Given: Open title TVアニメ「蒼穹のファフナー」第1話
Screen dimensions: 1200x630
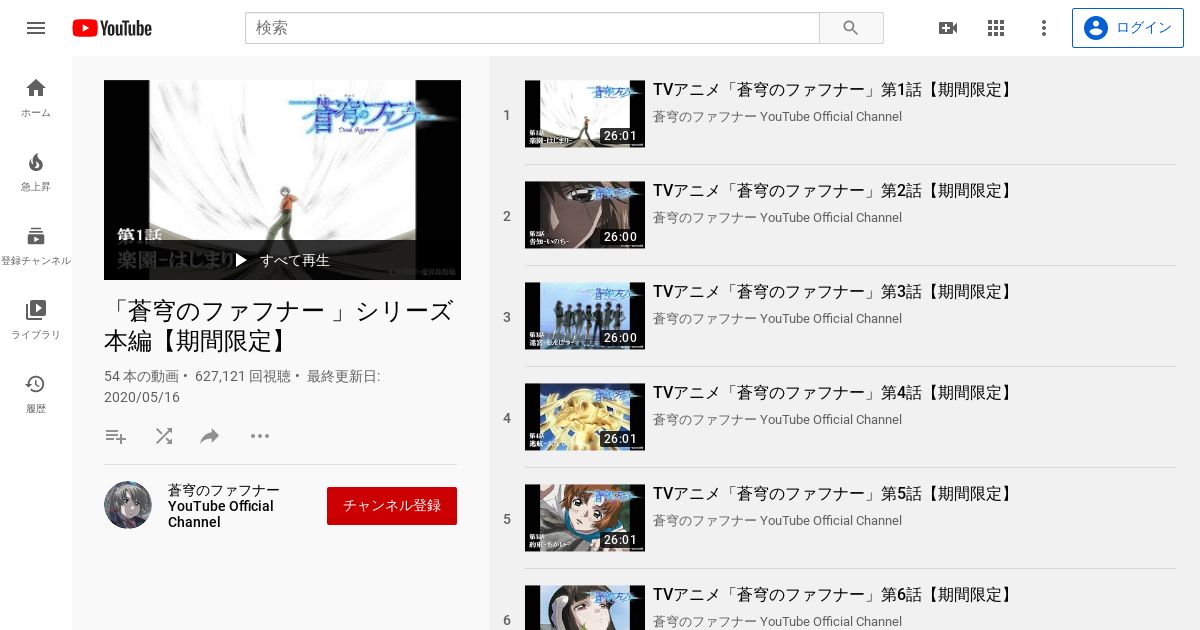Looking at the screenshot, I should 834,90.
